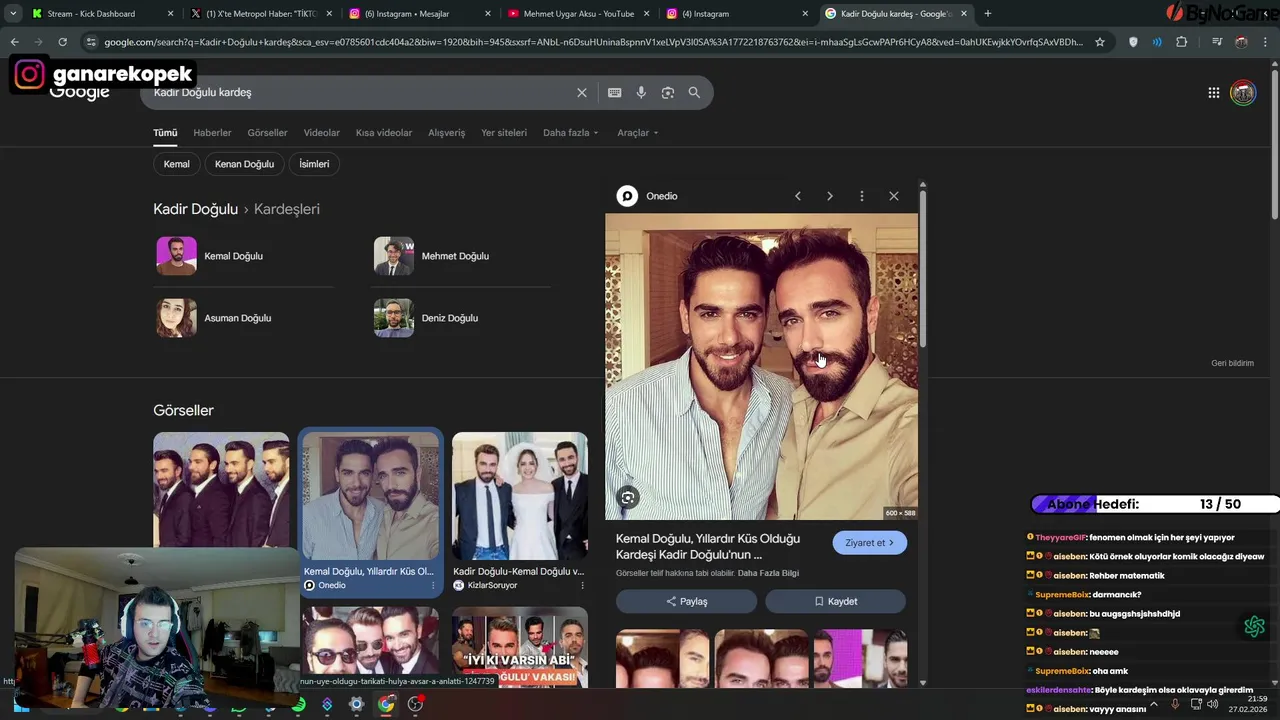Viewport: 1280px width, 720px height.
Task: Open the on-screen keyboard input tool
Action: click(x=615, y=92)
